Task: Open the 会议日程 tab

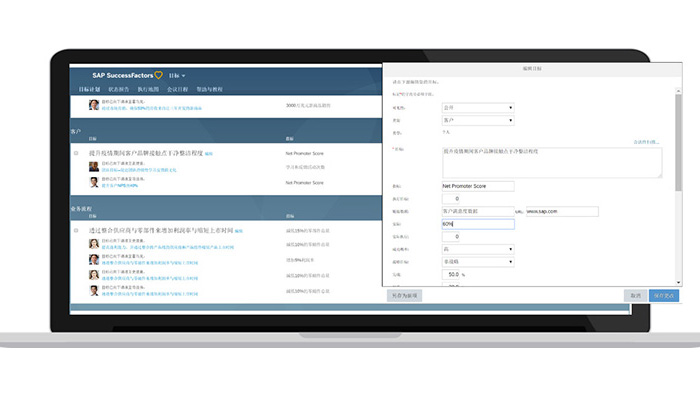Action: click(x=177, y=89)
